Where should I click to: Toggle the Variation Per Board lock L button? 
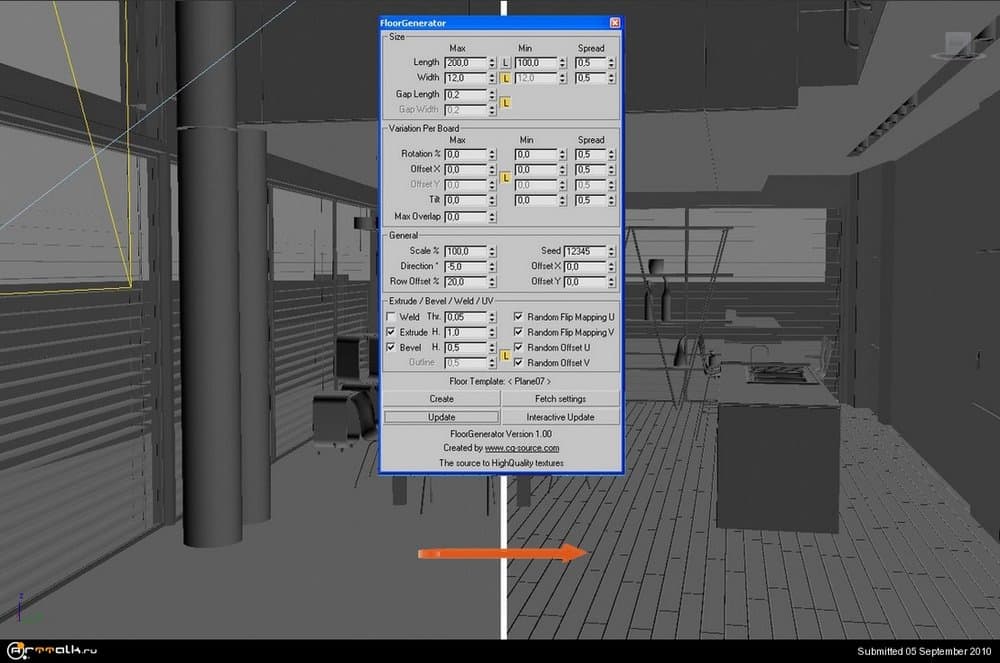(505, 177)
